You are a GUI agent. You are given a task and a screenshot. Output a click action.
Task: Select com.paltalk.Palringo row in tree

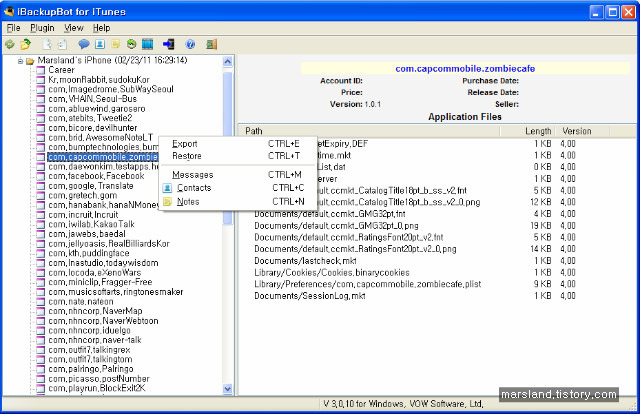91,369
